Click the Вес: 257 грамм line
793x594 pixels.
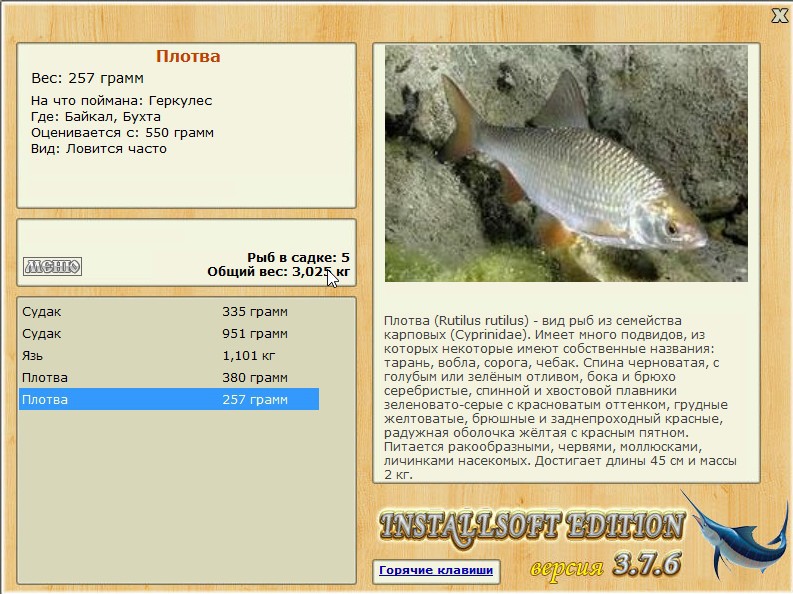tap(87, 78)
